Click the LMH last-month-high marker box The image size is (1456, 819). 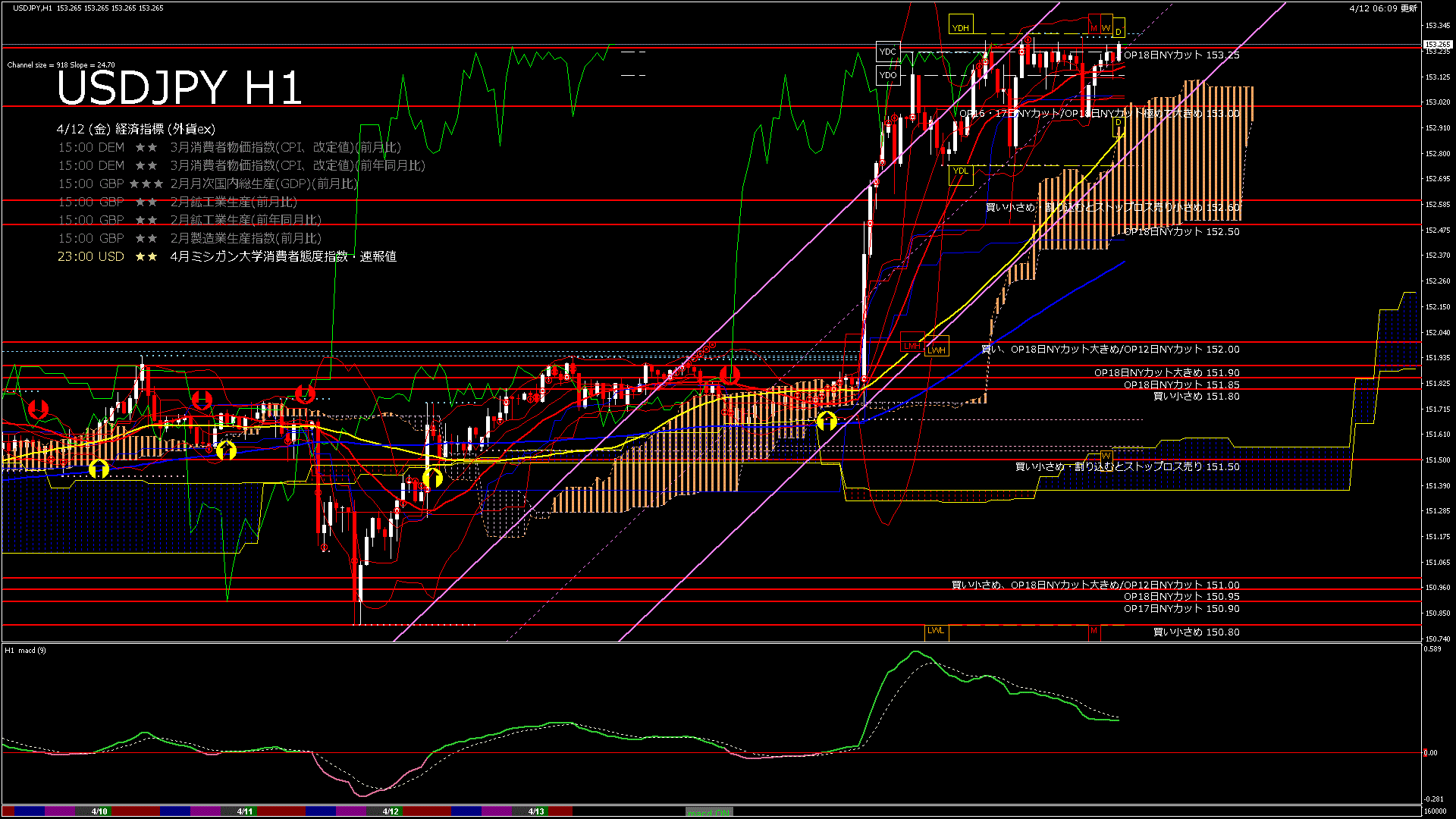click(912, 345)
